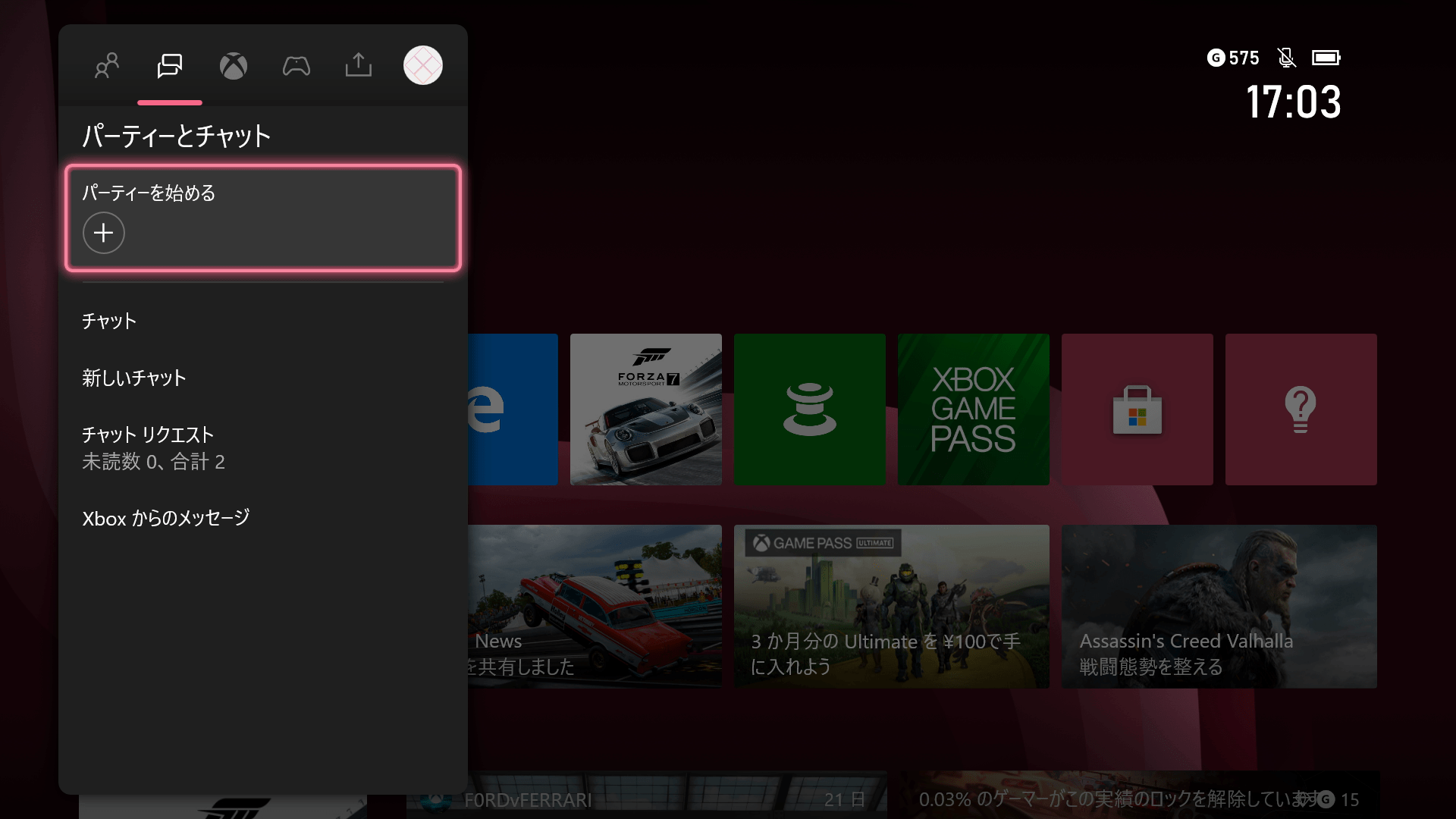Click the 未読数 0、合計 2 subtitle

(x=153, y=462)
